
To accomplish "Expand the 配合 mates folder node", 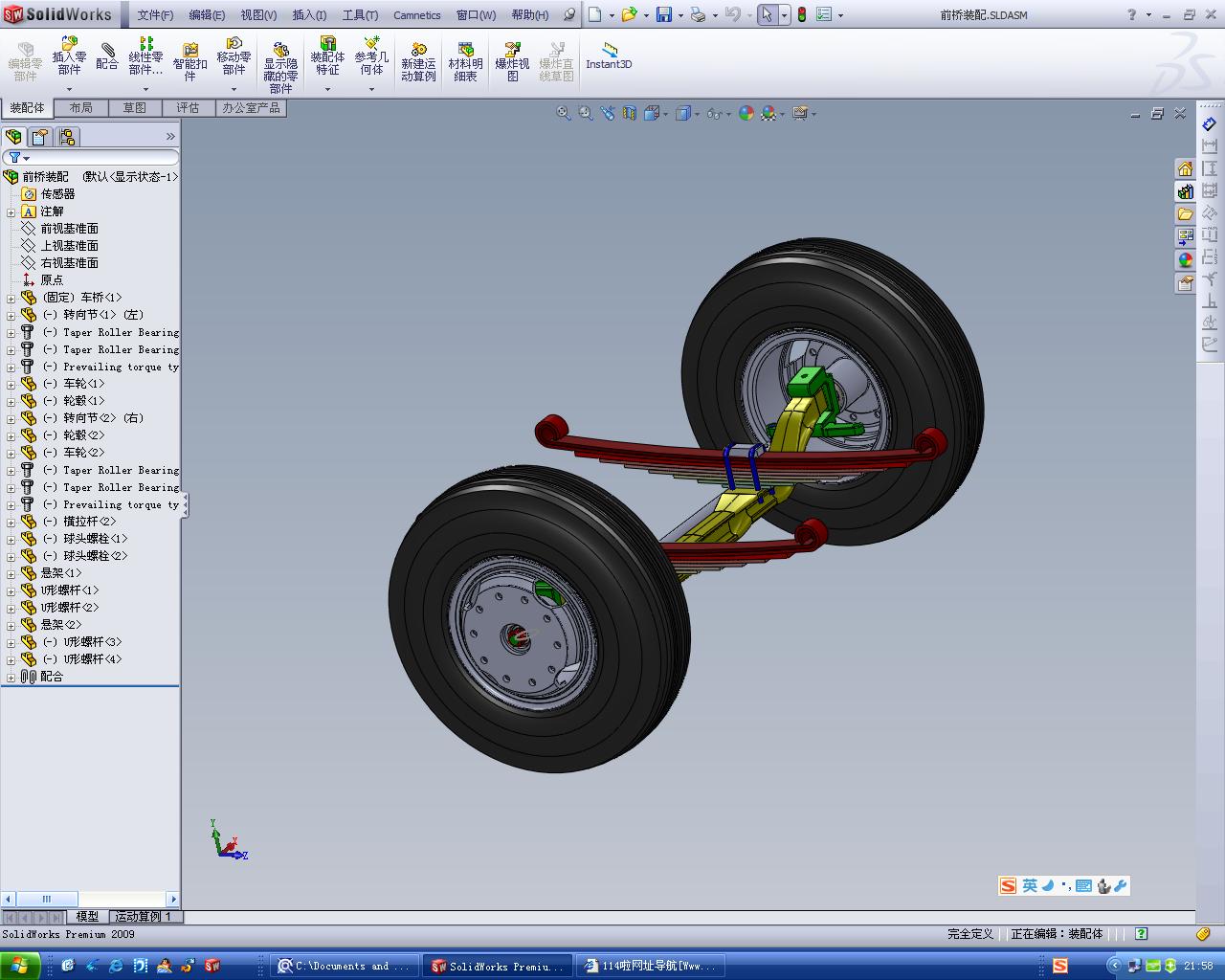I will [11, 677].
